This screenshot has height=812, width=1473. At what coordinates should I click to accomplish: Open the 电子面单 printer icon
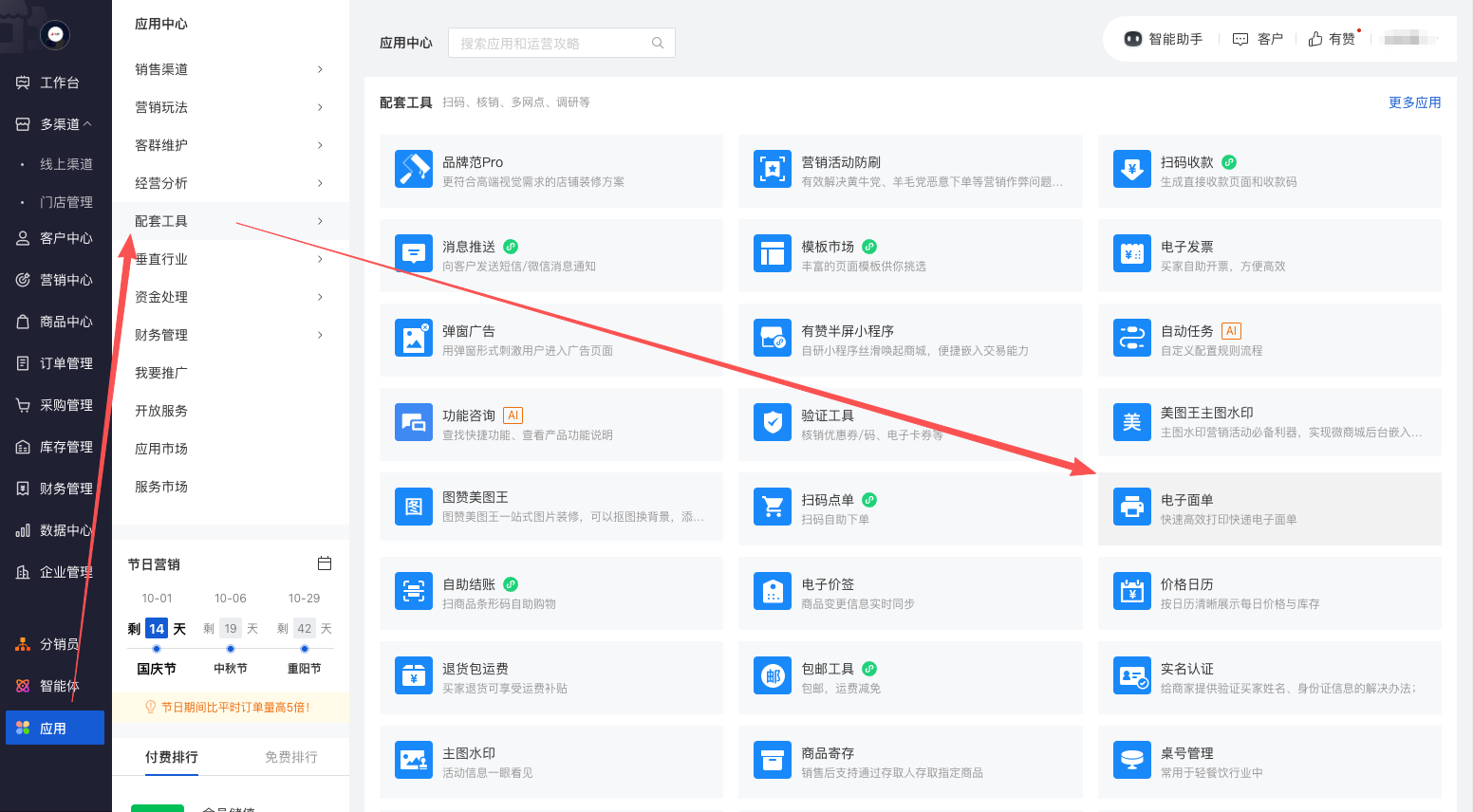pyautogui.click(x=1131, y=507)
